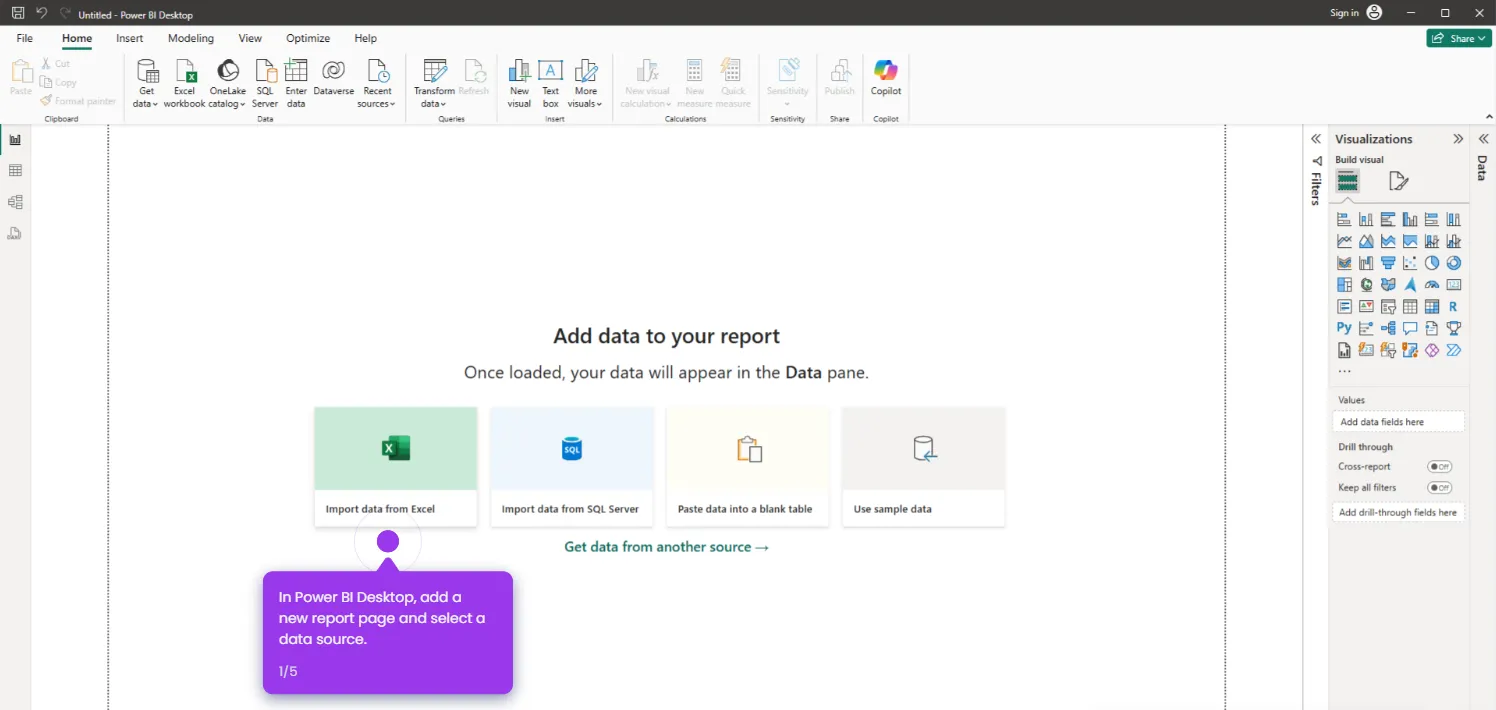Click the Add data fields here well
This screenshot has width=1496, height=710.
click(1399, 422)
